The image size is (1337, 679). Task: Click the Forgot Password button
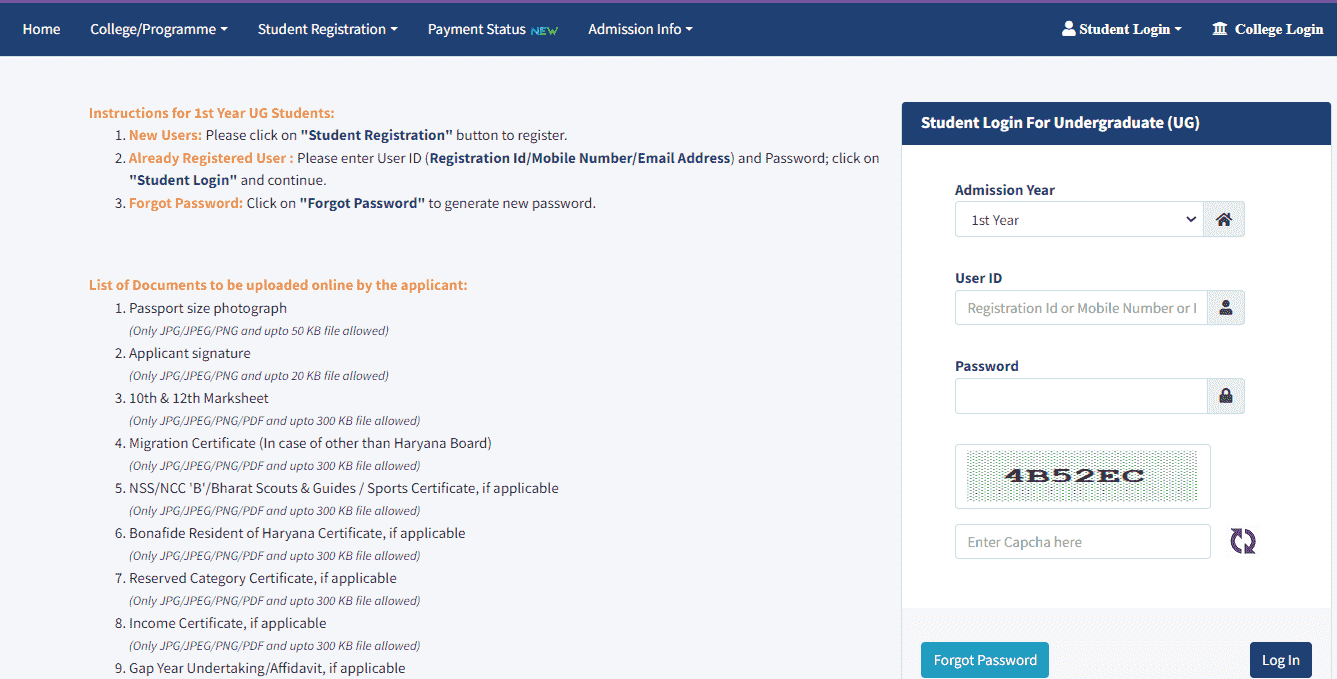pos(984,660)
